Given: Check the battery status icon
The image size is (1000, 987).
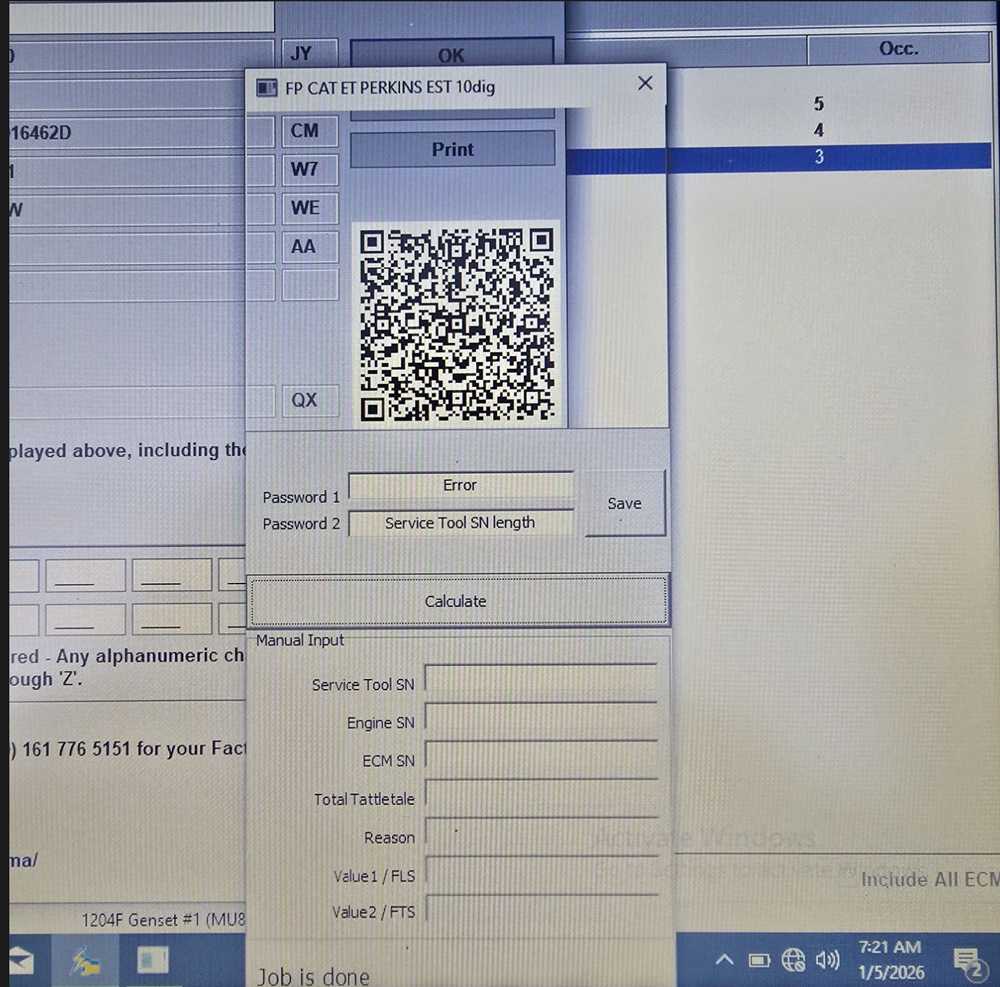Looking at the screenshot, I should (x=759, y=961).
